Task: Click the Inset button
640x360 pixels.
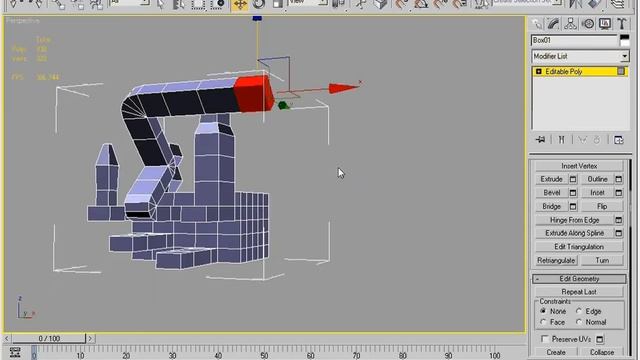Action: [597, 193]
